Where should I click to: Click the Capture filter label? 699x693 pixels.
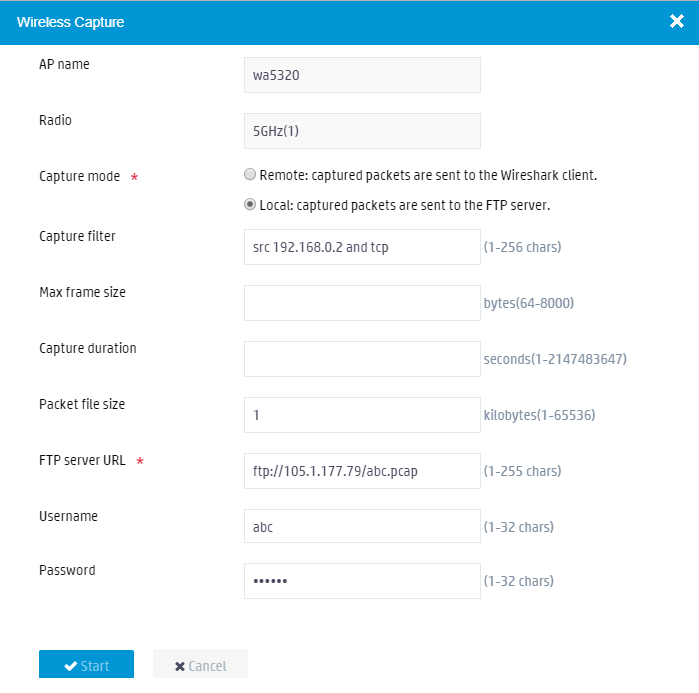coord(77,236)
